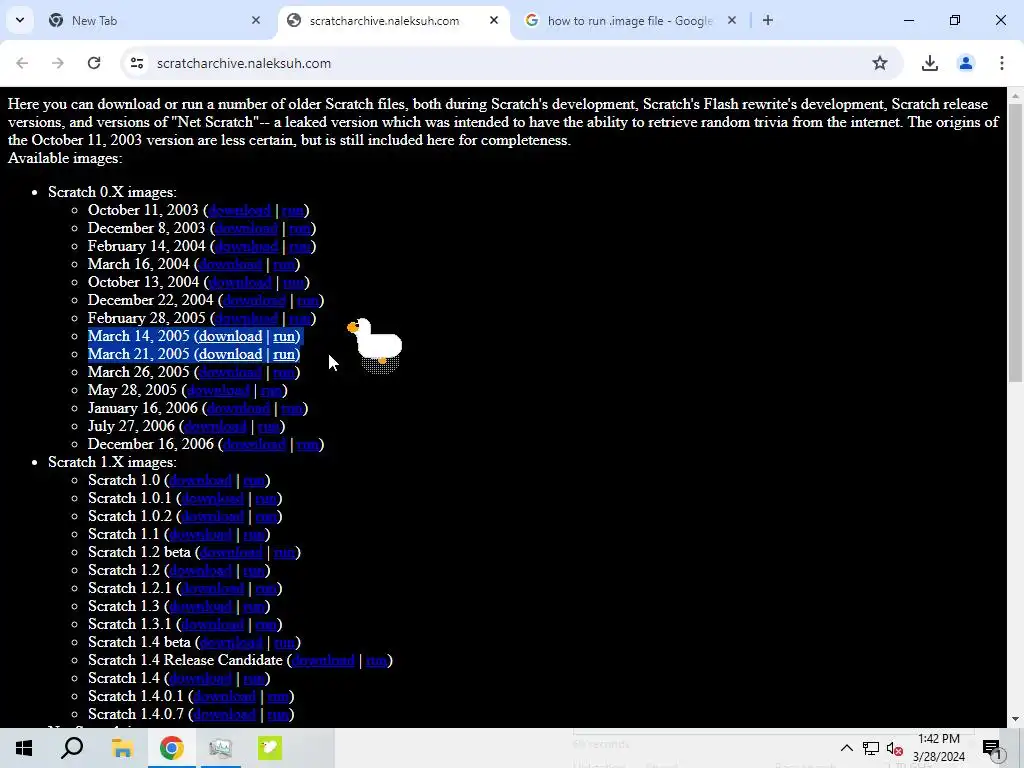The image size is (1024, 768).
Task: Download the October 11, 2003 image
Action: (240, 210)
